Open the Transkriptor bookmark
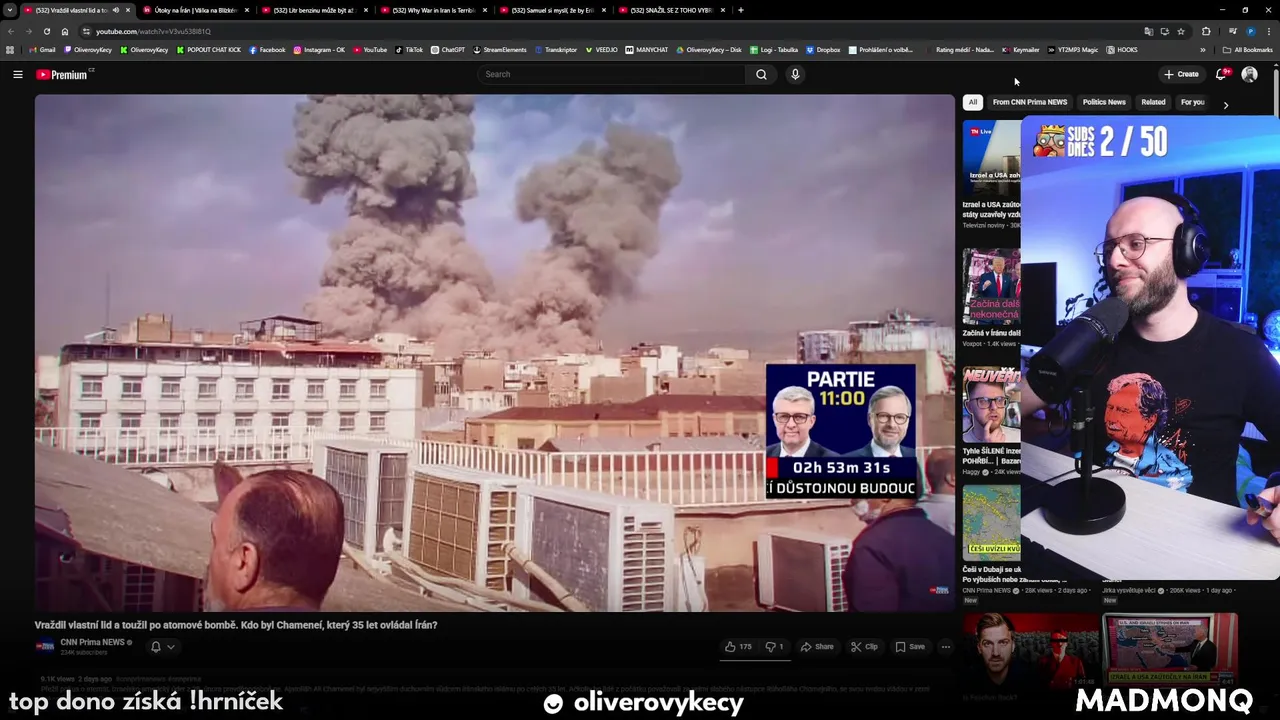The width and height of the screenshot is (1280, 720). tap(556, 50)
